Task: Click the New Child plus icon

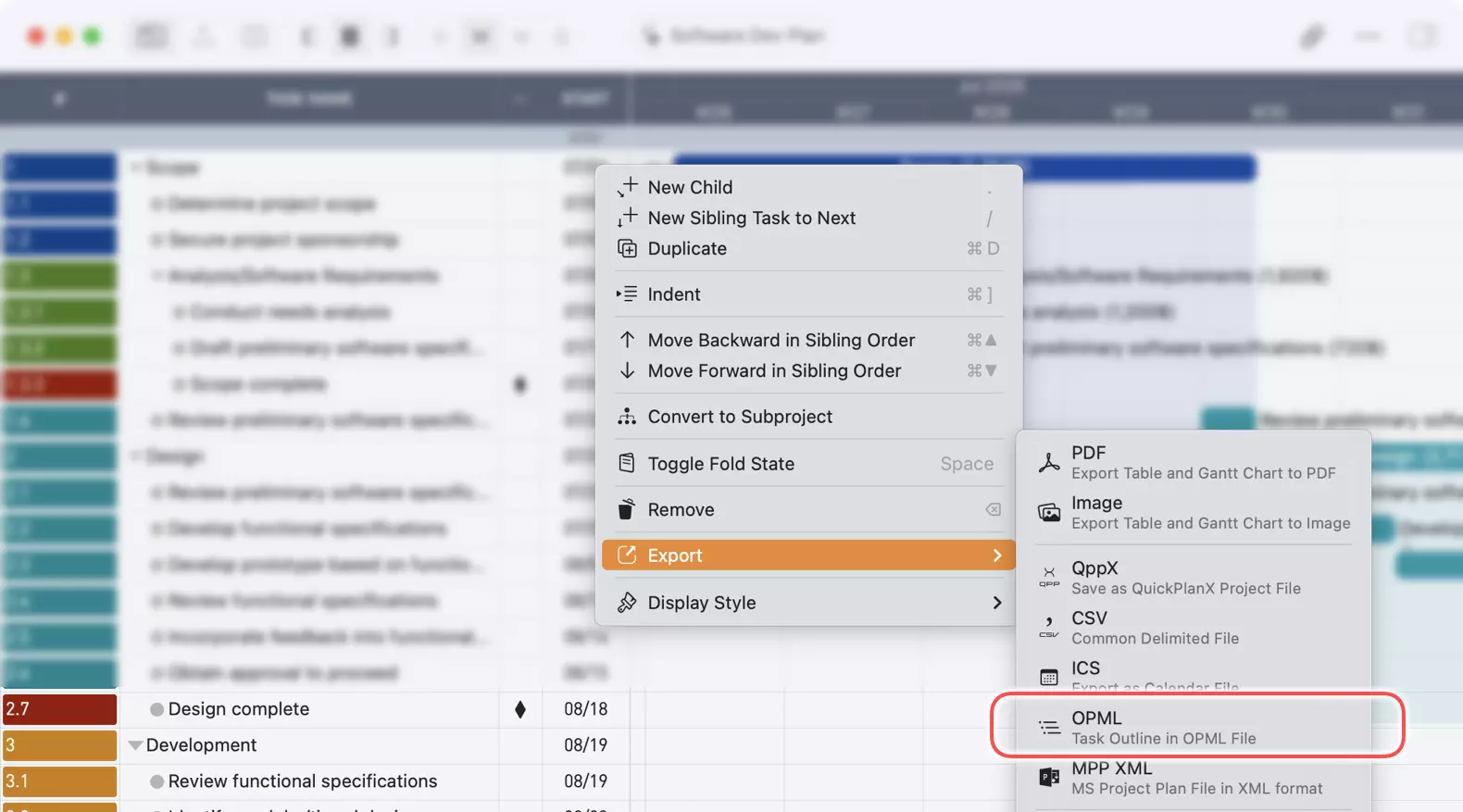Action: coord(628,187)
